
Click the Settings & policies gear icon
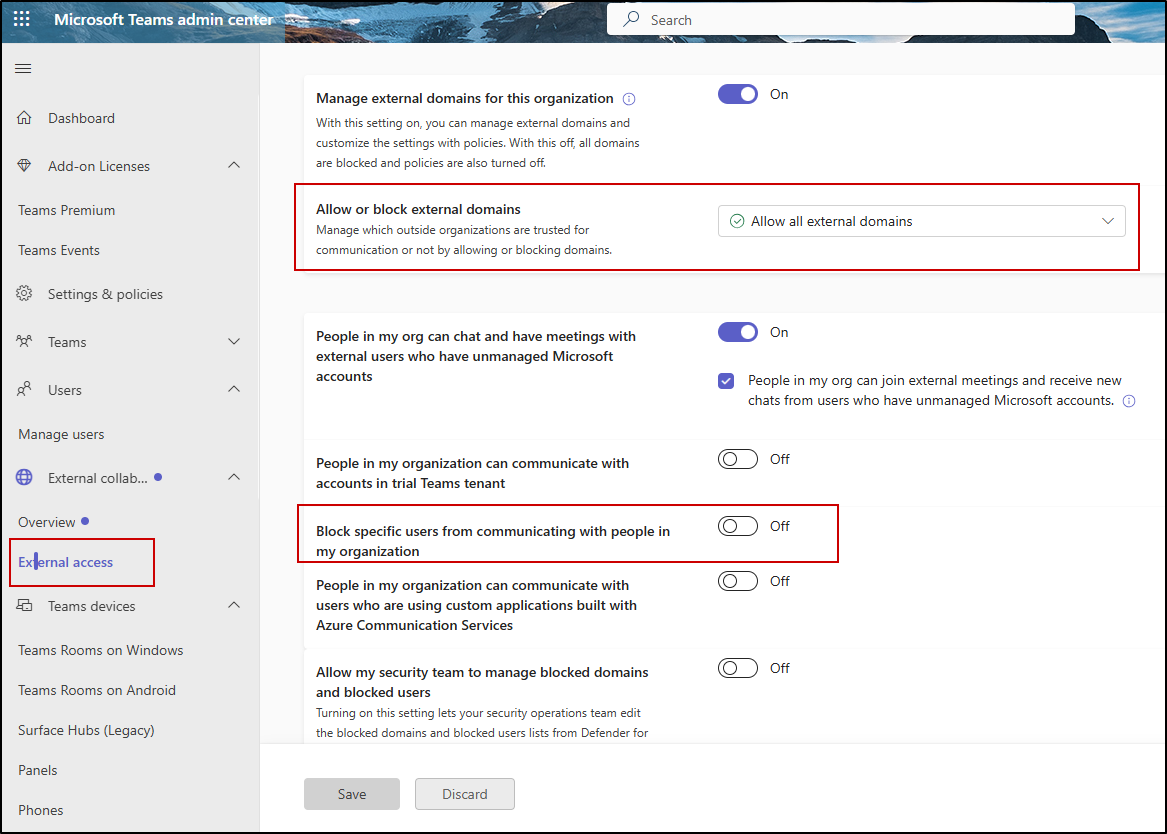(x=25, y=293)
